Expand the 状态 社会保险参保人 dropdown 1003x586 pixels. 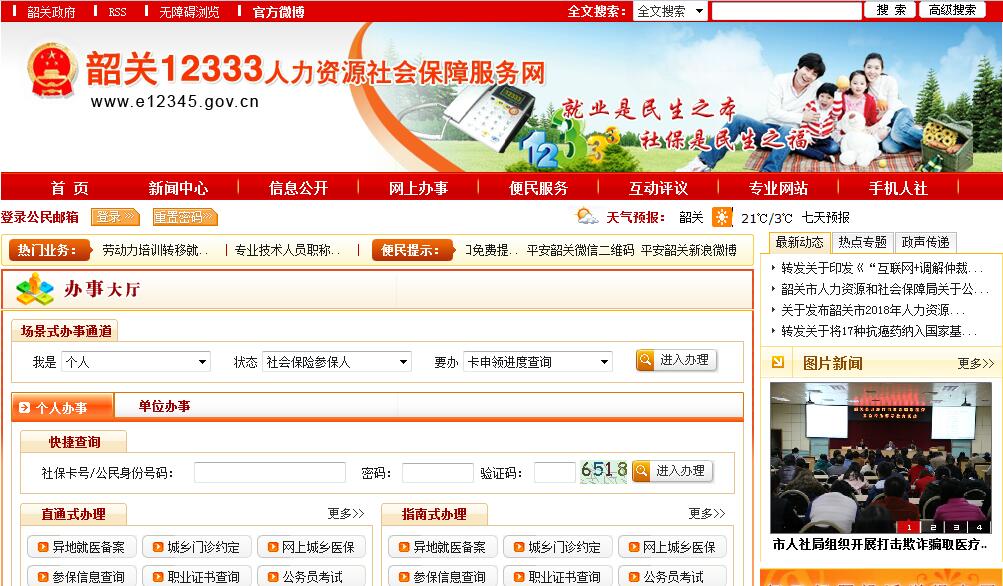[336, 362]
